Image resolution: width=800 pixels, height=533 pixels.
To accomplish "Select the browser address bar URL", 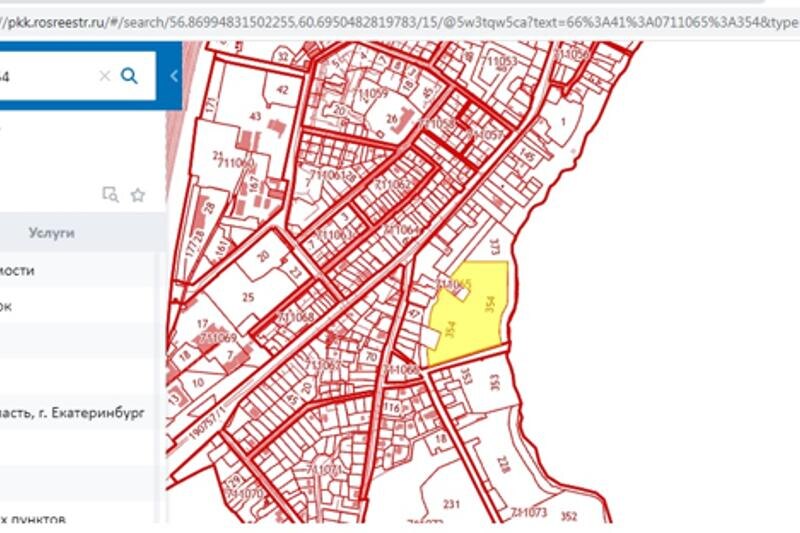I will pyautogui.click(x=400, y=22).
